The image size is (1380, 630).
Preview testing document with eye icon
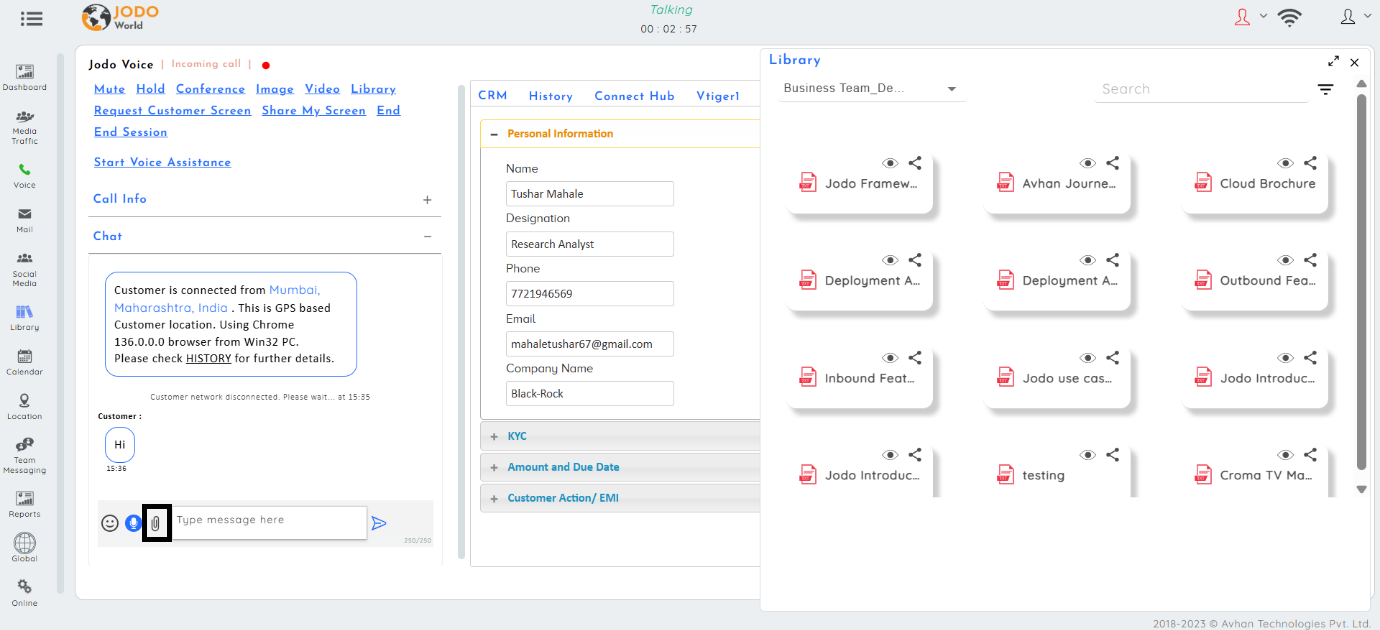tap(1088, 455)
